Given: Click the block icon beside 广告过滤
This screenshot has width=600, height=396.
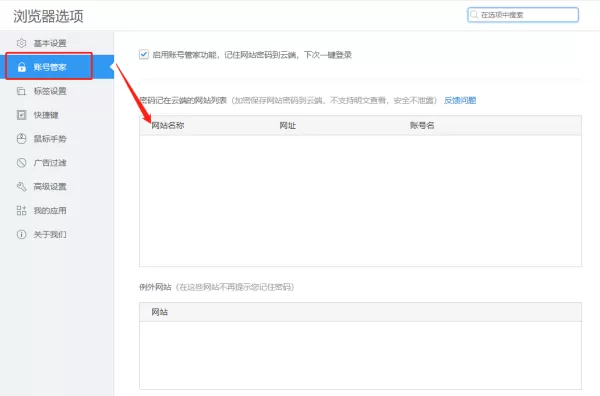Looking at the screenshot, I should (21, 163).
